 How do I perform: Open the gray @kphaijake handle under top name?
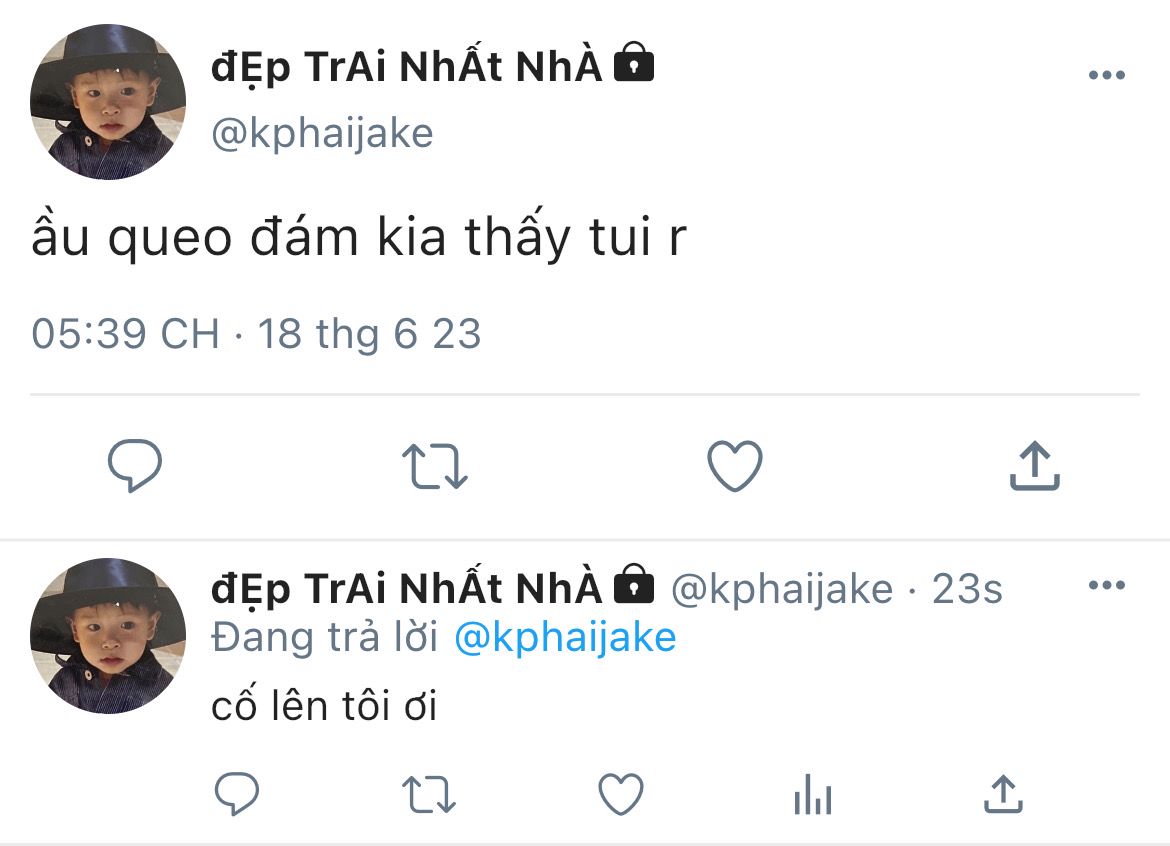coord(322,134)
